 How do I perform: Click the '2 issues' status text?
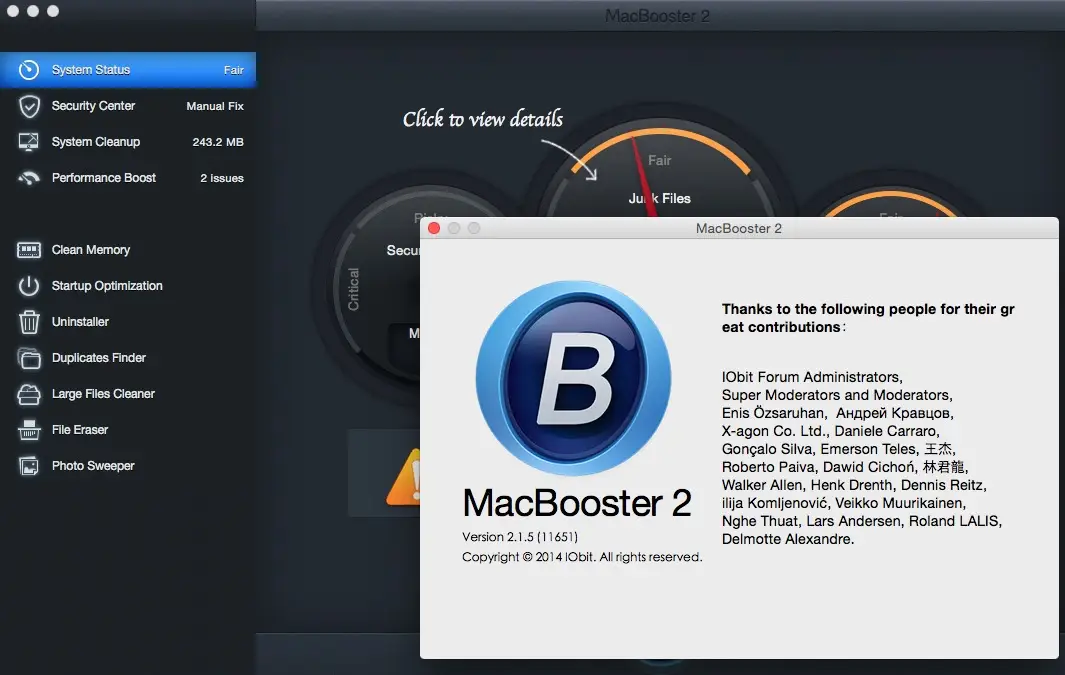coord(222,178)
